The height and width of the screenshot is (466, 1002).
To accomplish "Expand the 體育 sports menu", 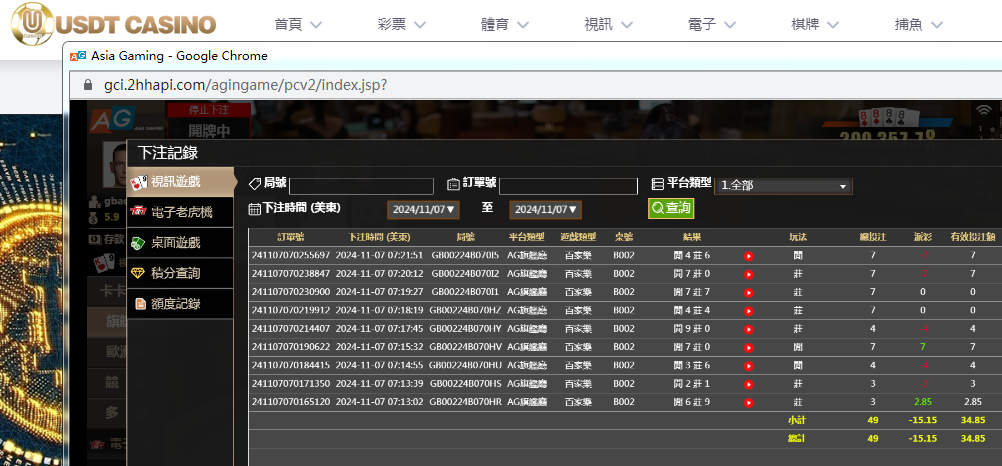I will point(508,24).
